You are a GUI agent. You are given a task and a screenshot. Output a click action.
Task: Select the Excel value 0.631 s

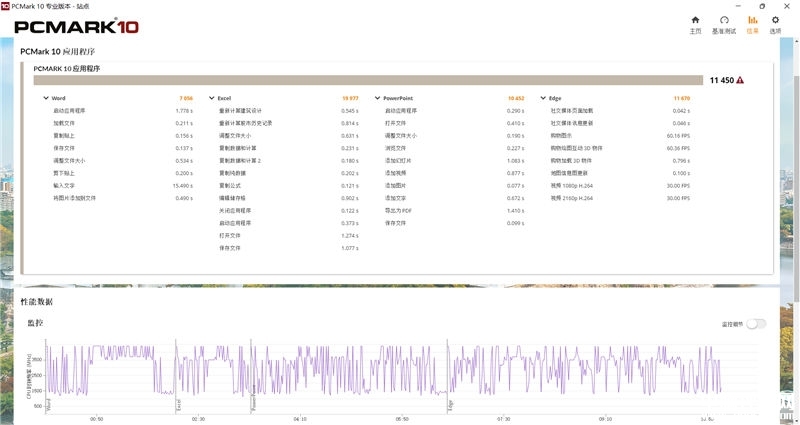[350, 136]
